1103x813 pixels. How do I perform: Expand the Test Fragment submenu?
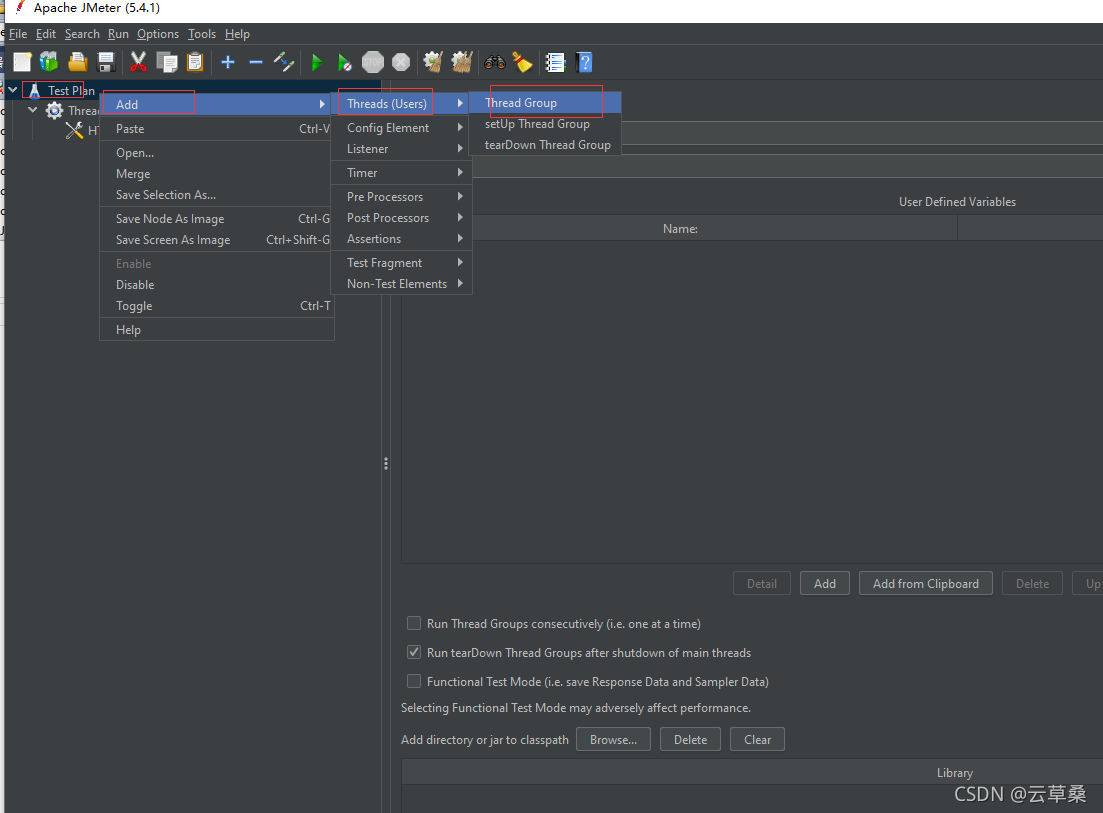click(x=402, y=262)
